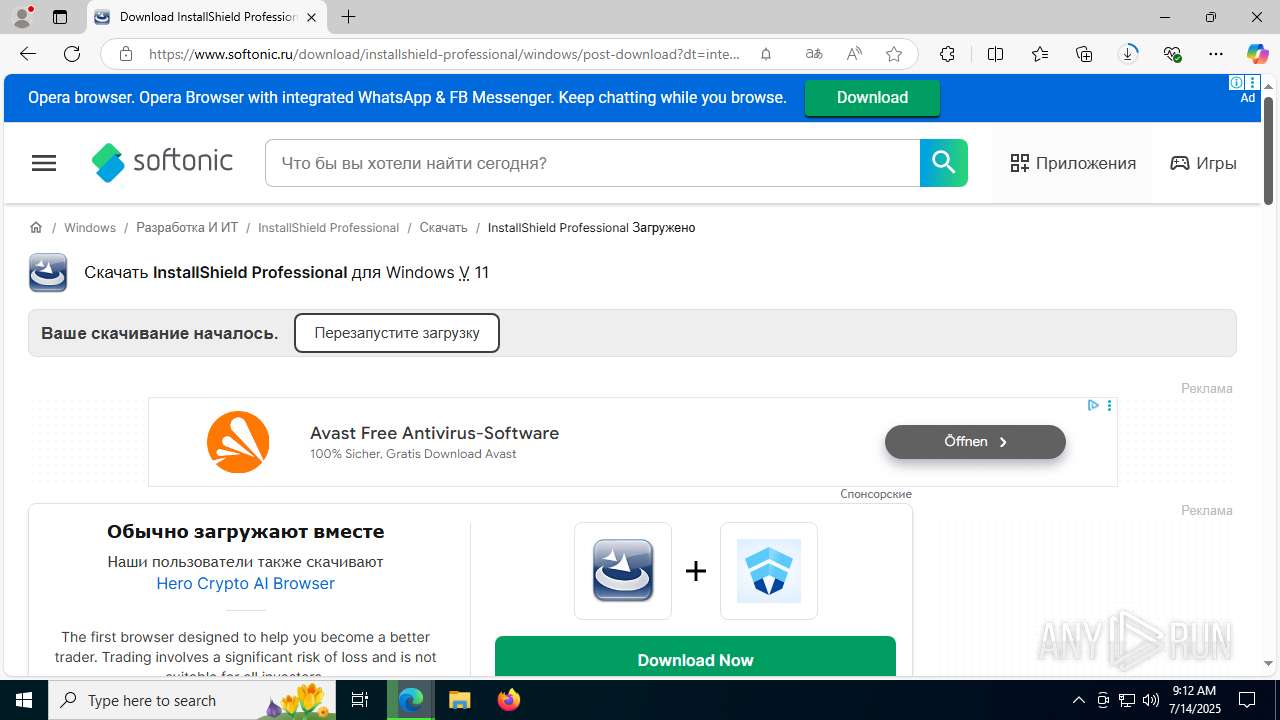
Task: Refresh the current page
Action: tap(72, 54)
